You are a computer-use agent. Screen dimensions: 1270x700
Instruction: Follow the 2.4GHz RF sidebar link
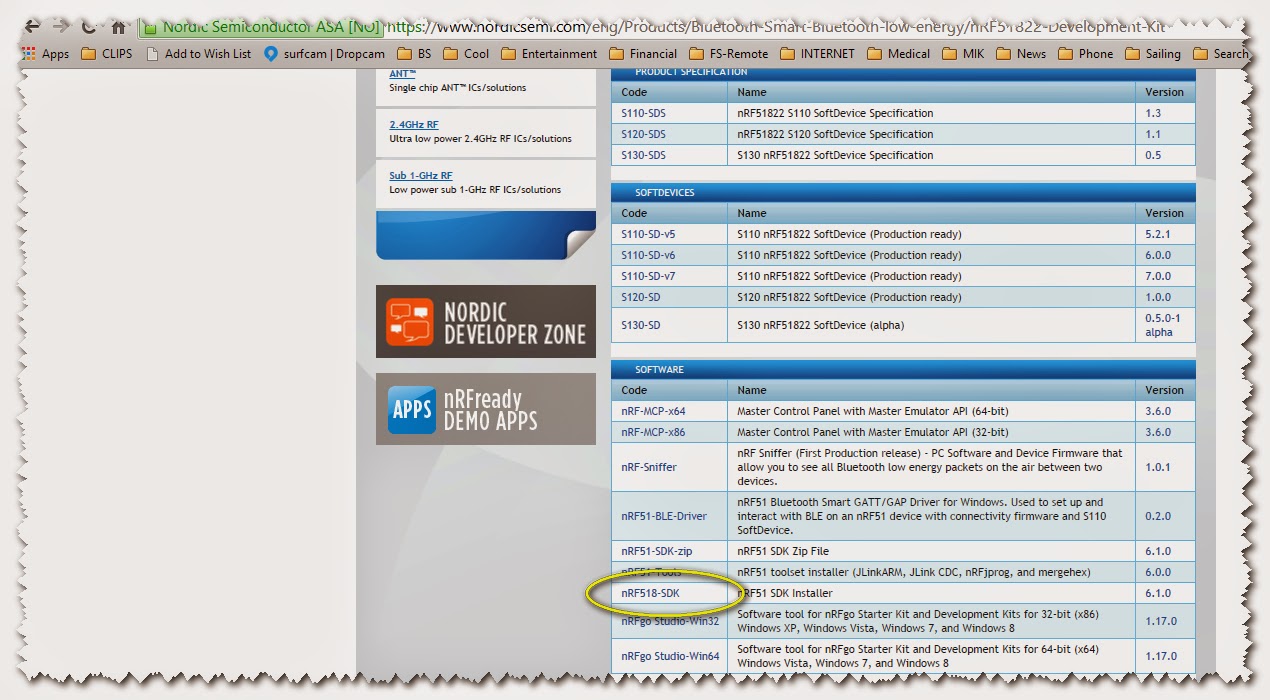[x=413, y=125]
